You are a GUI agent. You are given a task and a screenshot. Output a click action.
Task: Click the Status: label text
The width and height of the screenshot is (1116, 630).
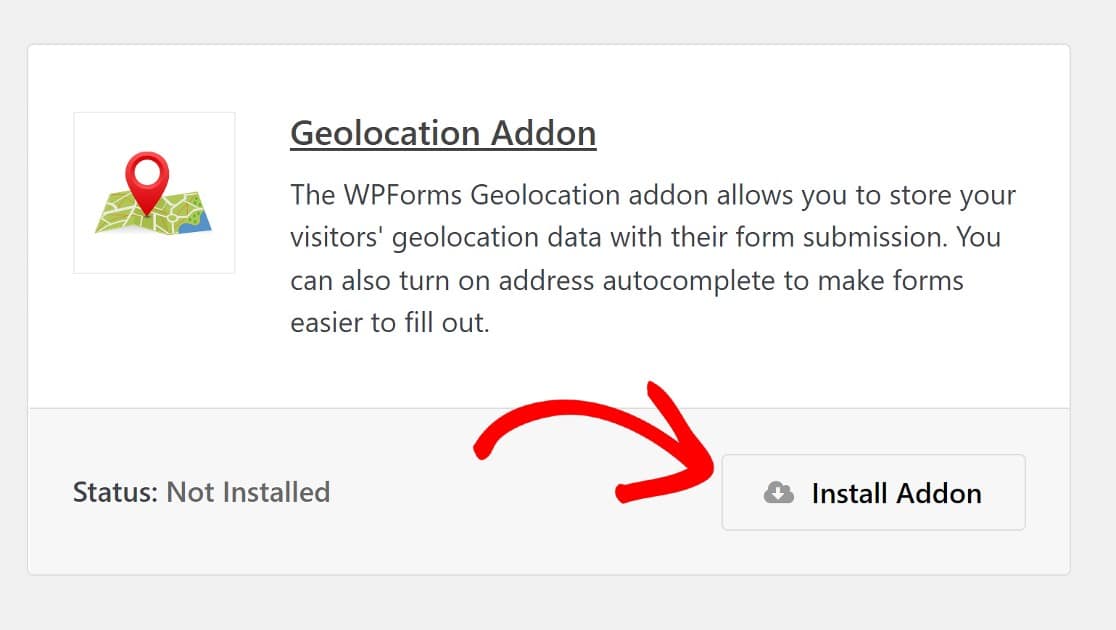tap(115, 492)
